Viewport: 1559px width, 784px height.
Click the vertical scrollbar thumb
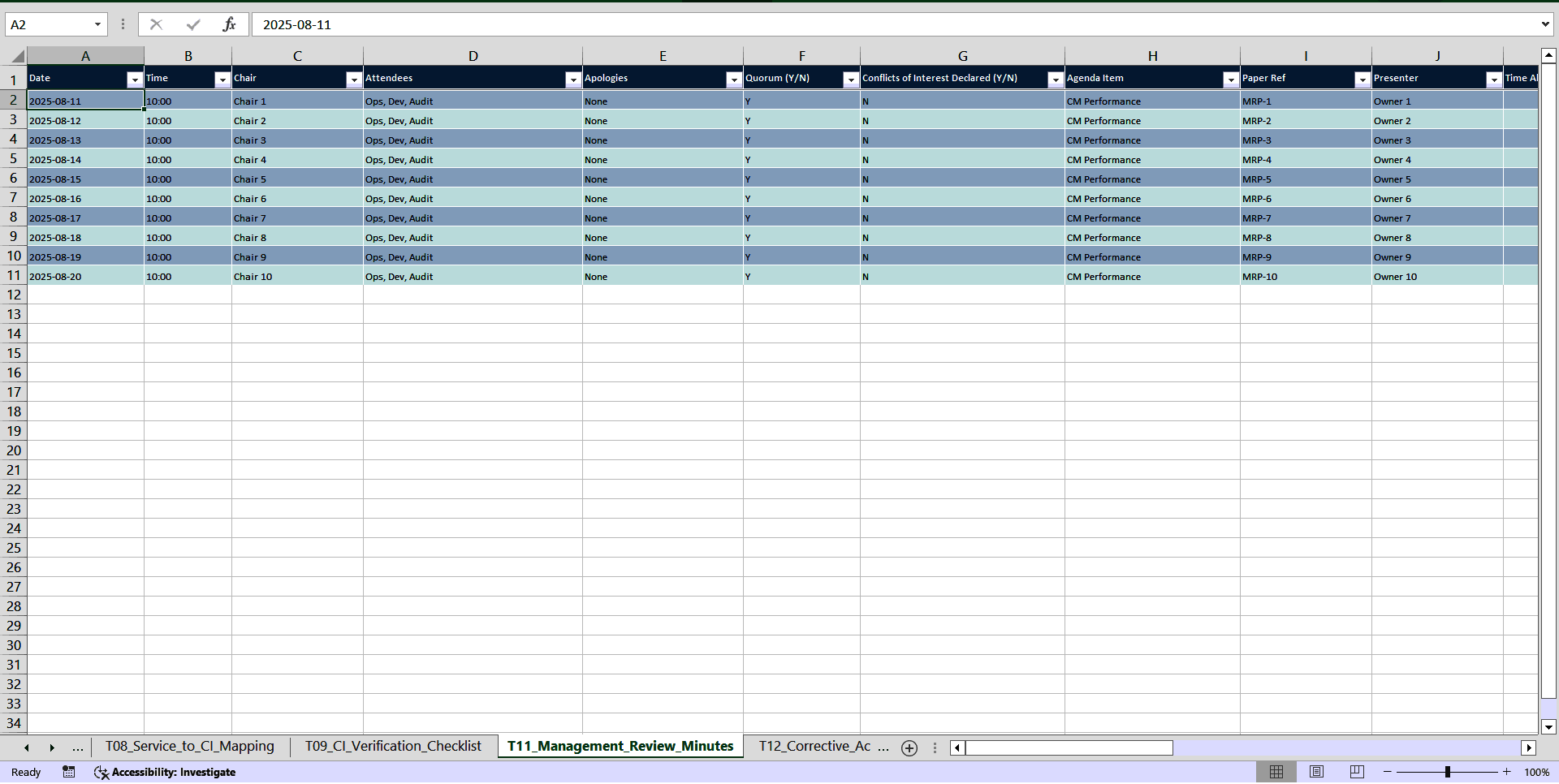point(1548,380)
